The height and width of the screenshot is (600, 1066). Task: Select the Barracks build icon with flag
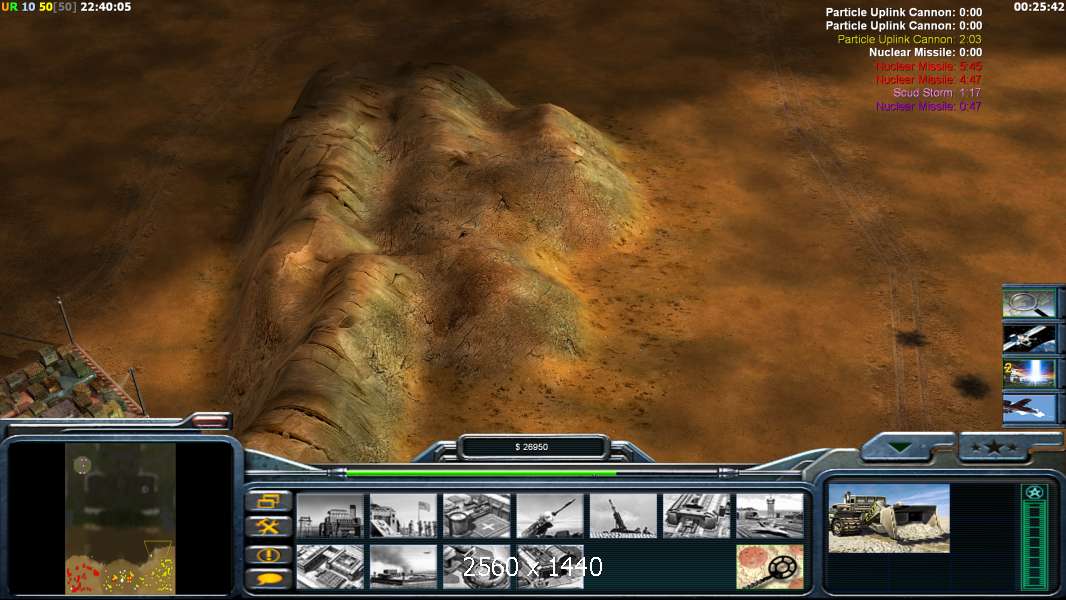point(403,516)
